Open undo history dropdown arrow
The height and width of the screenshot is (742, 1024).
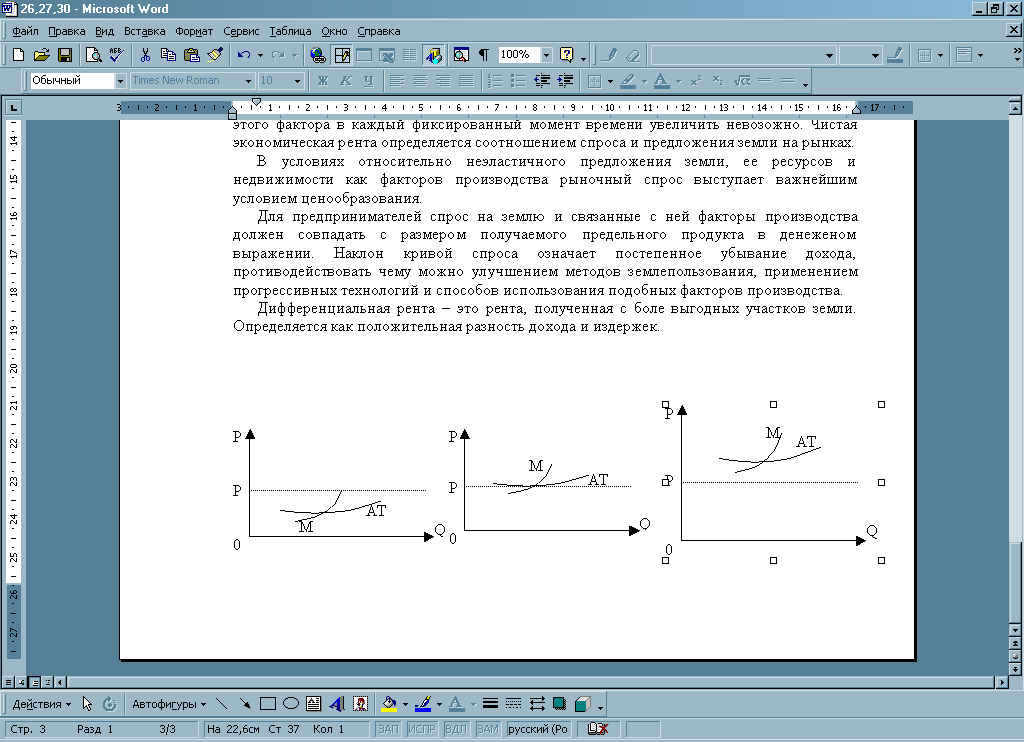(x=260, y=56)
